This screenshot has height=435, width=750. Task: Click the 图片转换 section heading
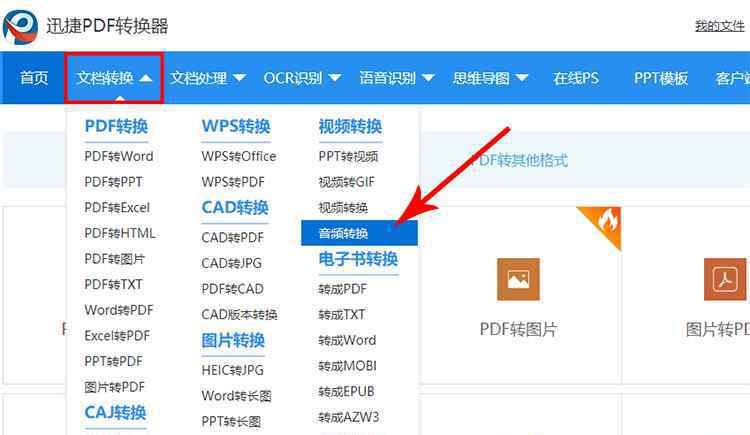[233, 341]
